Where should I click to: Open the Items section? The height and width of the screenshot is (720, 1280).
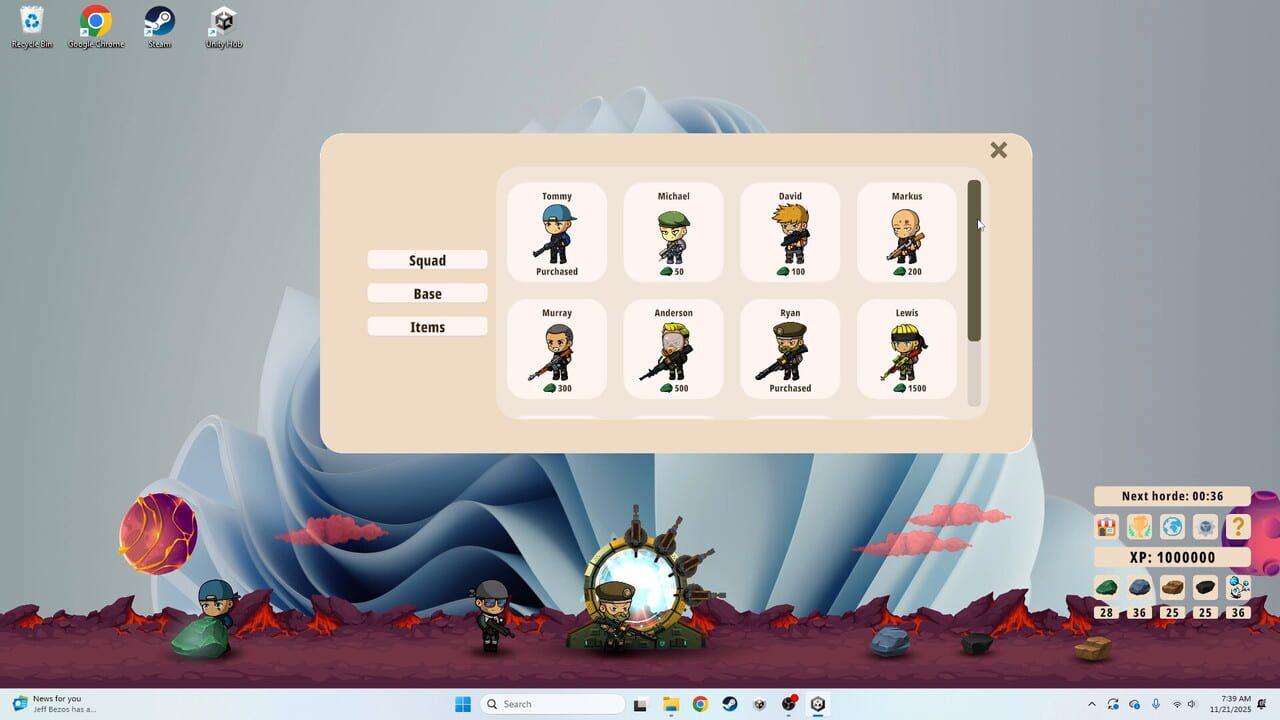click(x=427, y=326)
